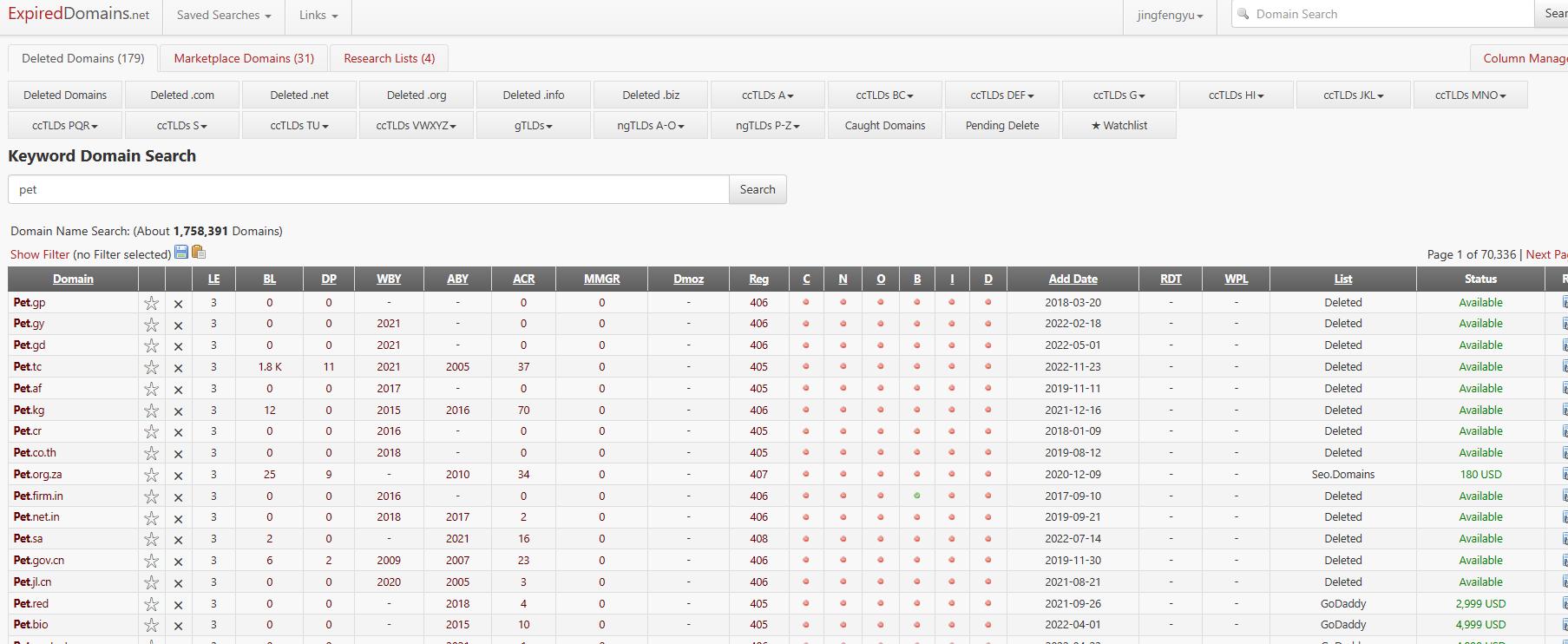Click the star icon for Pet.red

click(151, 605)
